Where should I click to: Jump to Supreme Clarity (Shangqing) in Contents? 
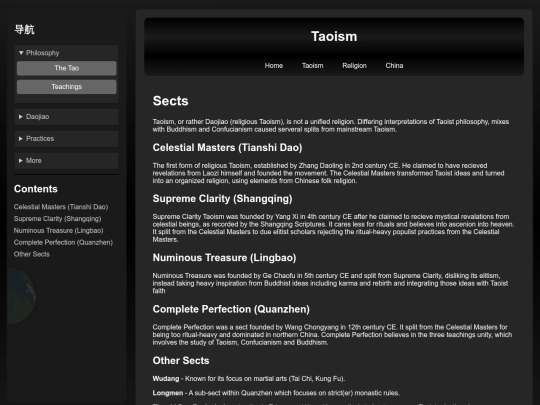point(58,219)
